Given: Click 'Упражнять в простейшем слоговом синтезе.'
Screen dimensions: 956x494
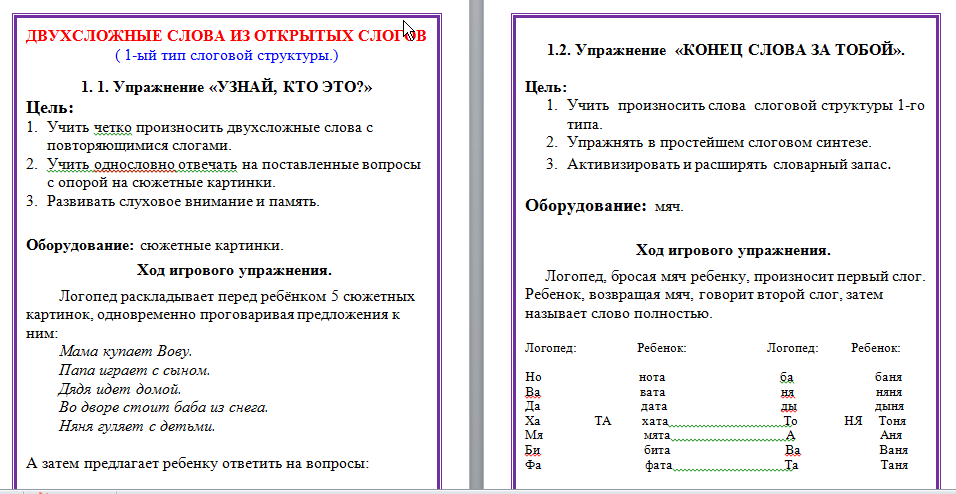Looking at the screenshot, I should (719, 143).
